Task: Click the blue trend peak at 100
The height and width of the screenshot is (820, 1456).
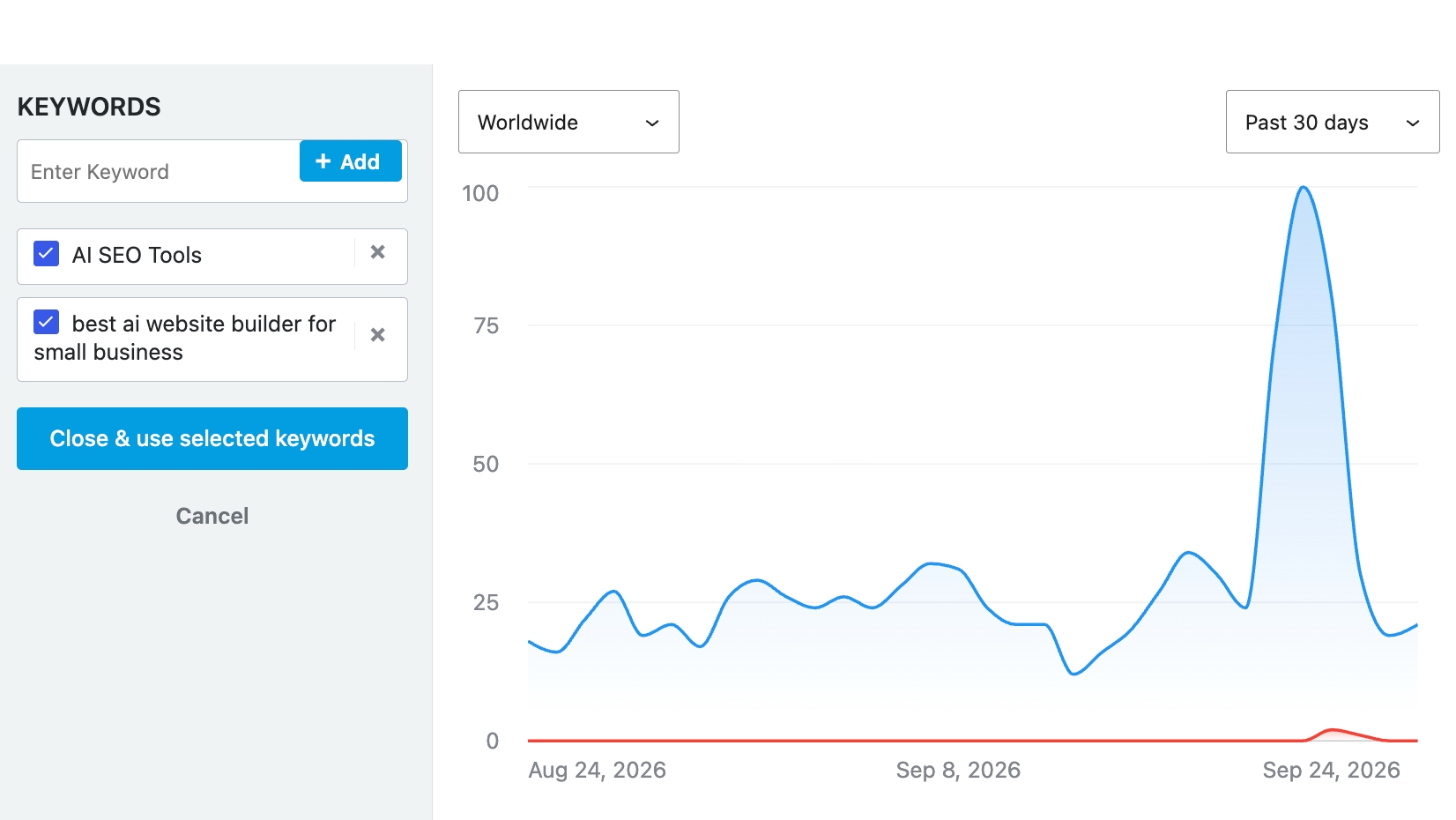Action: click(1304, 188)
